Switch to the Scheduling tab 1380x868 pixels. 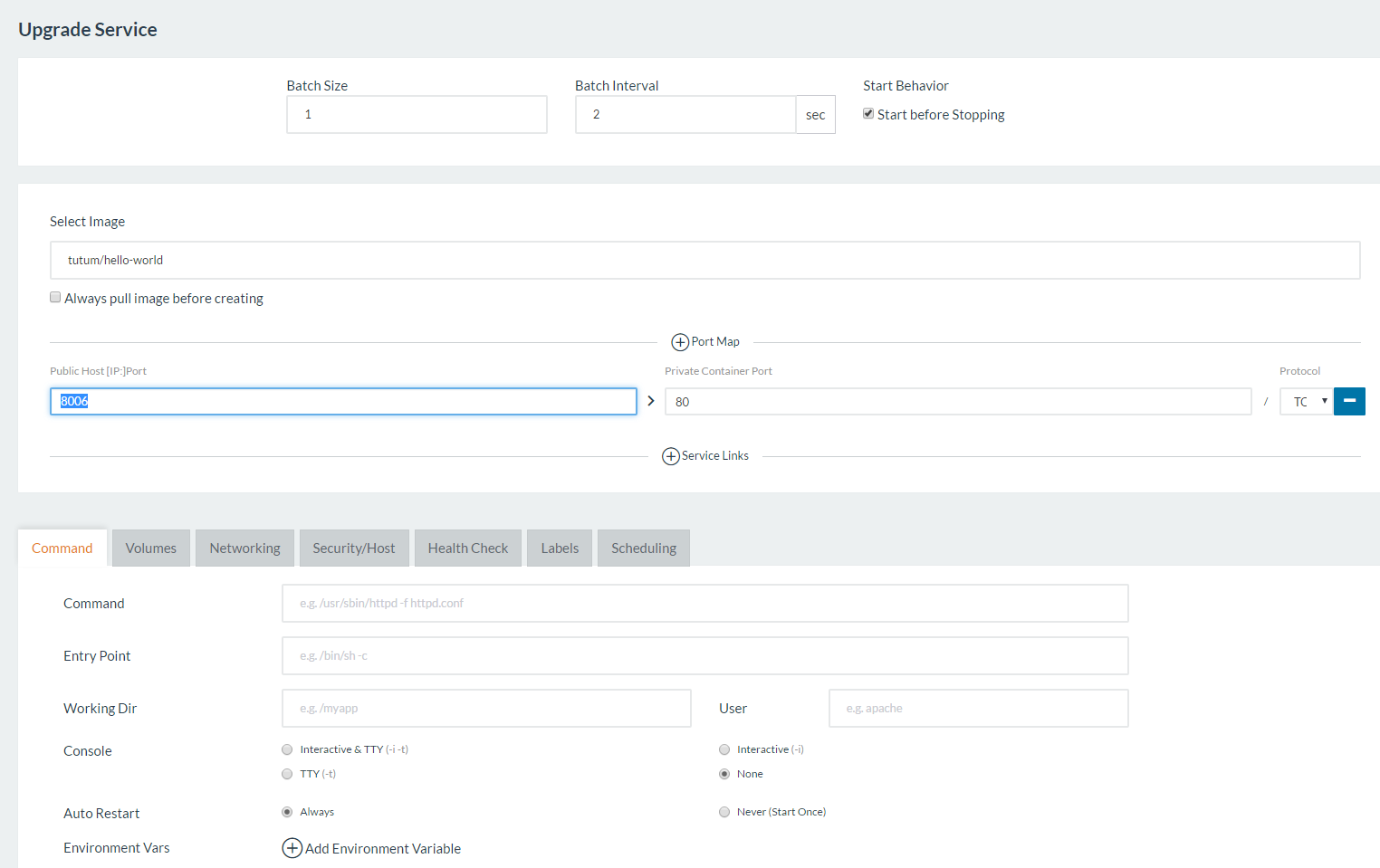tap(644, 548)
